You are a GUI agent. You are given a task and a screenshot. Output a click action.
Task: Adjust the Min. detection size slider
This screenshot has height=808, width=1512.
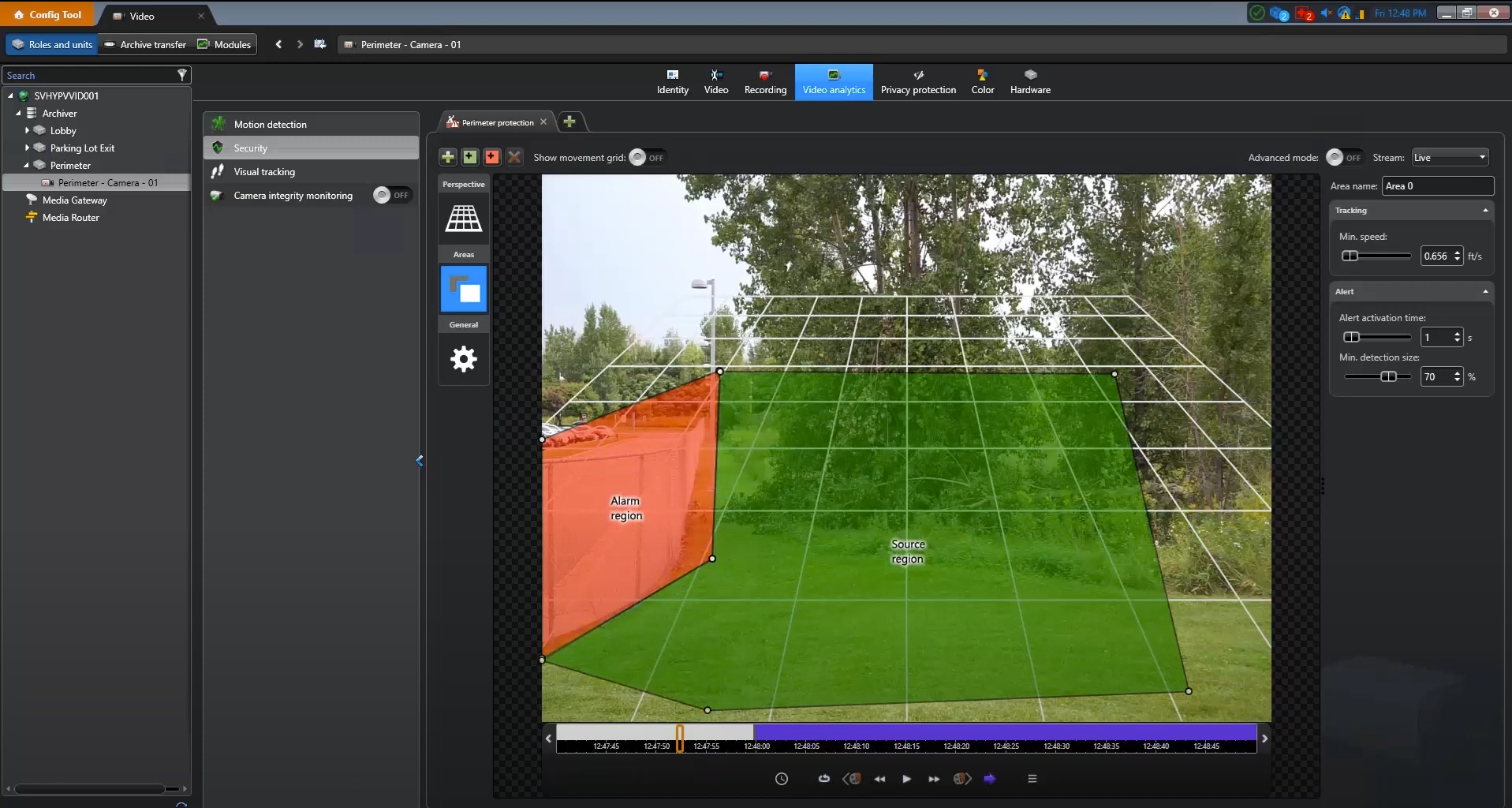pyautogui.click(x=1388, y=377)
